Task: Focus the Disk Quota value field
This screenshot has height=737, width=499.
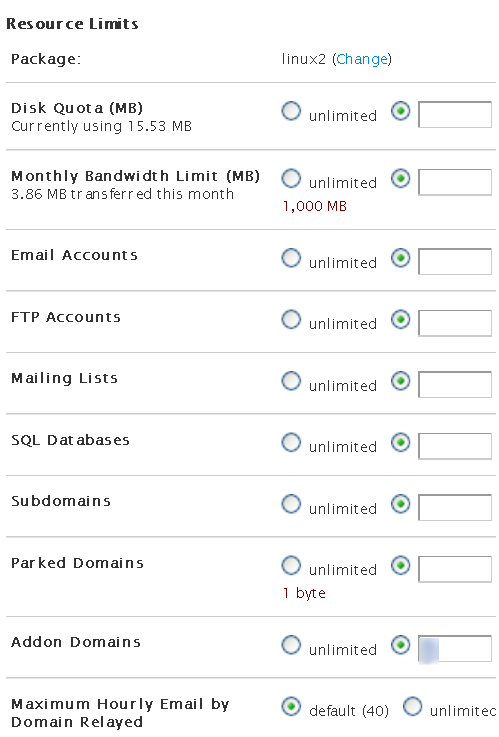Action: [x=455, y=115]
